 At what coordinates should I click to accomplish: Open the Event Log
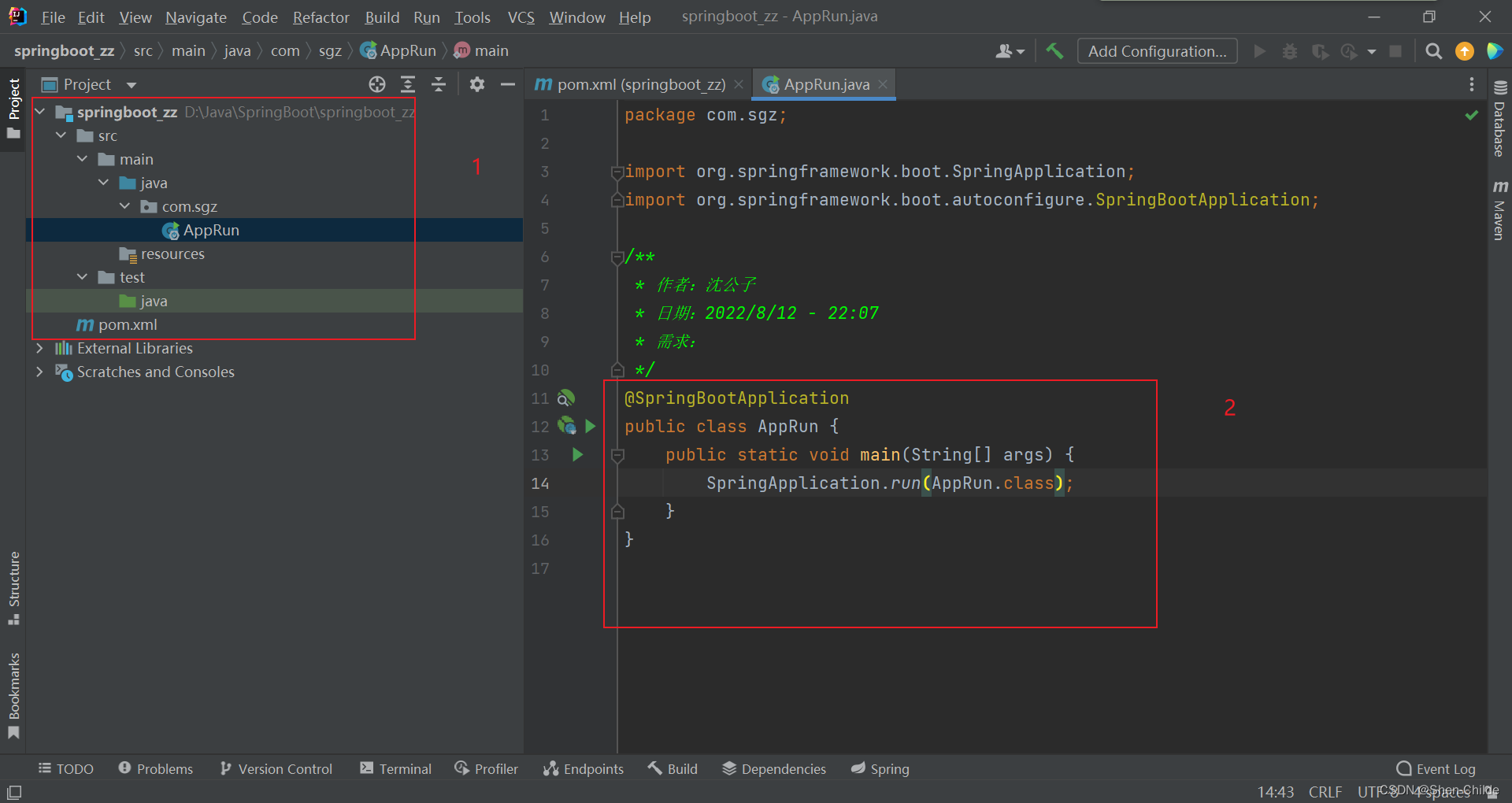click(x=1436, y=769)
